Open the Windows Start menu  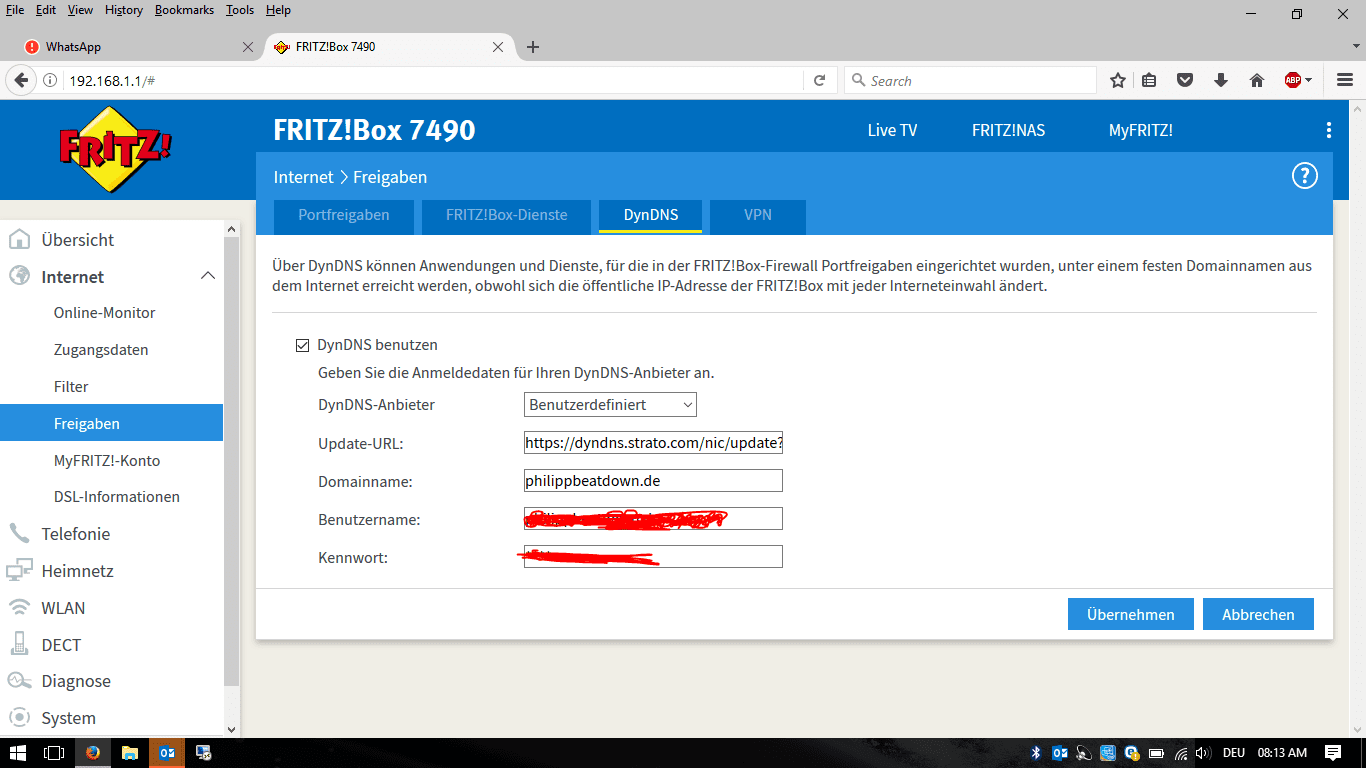click(19, 753)
